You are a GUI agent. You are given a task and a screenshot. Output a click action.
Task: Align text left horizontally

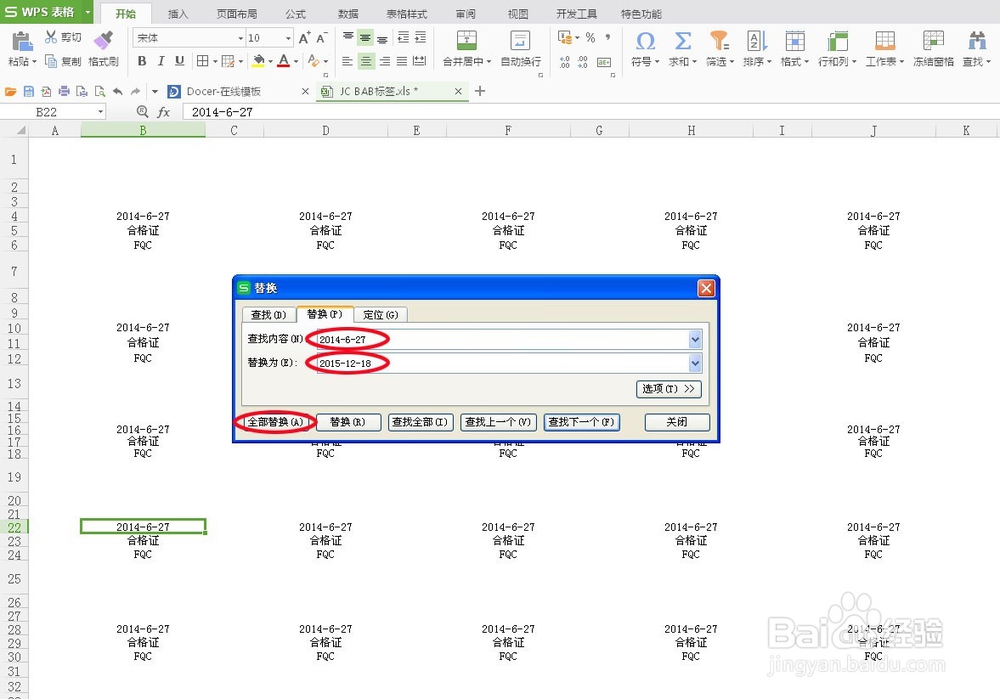click(x=348, y=61)
